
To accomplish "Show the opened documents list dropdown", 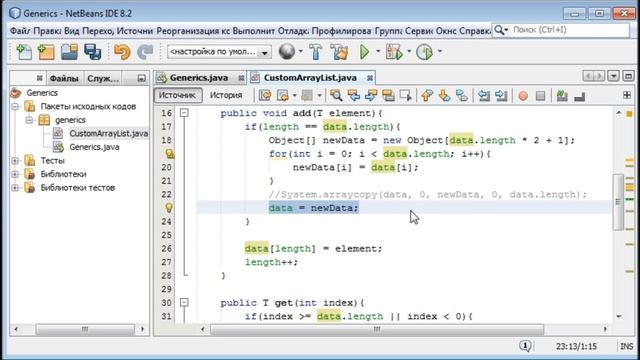I will click(613, 76).
